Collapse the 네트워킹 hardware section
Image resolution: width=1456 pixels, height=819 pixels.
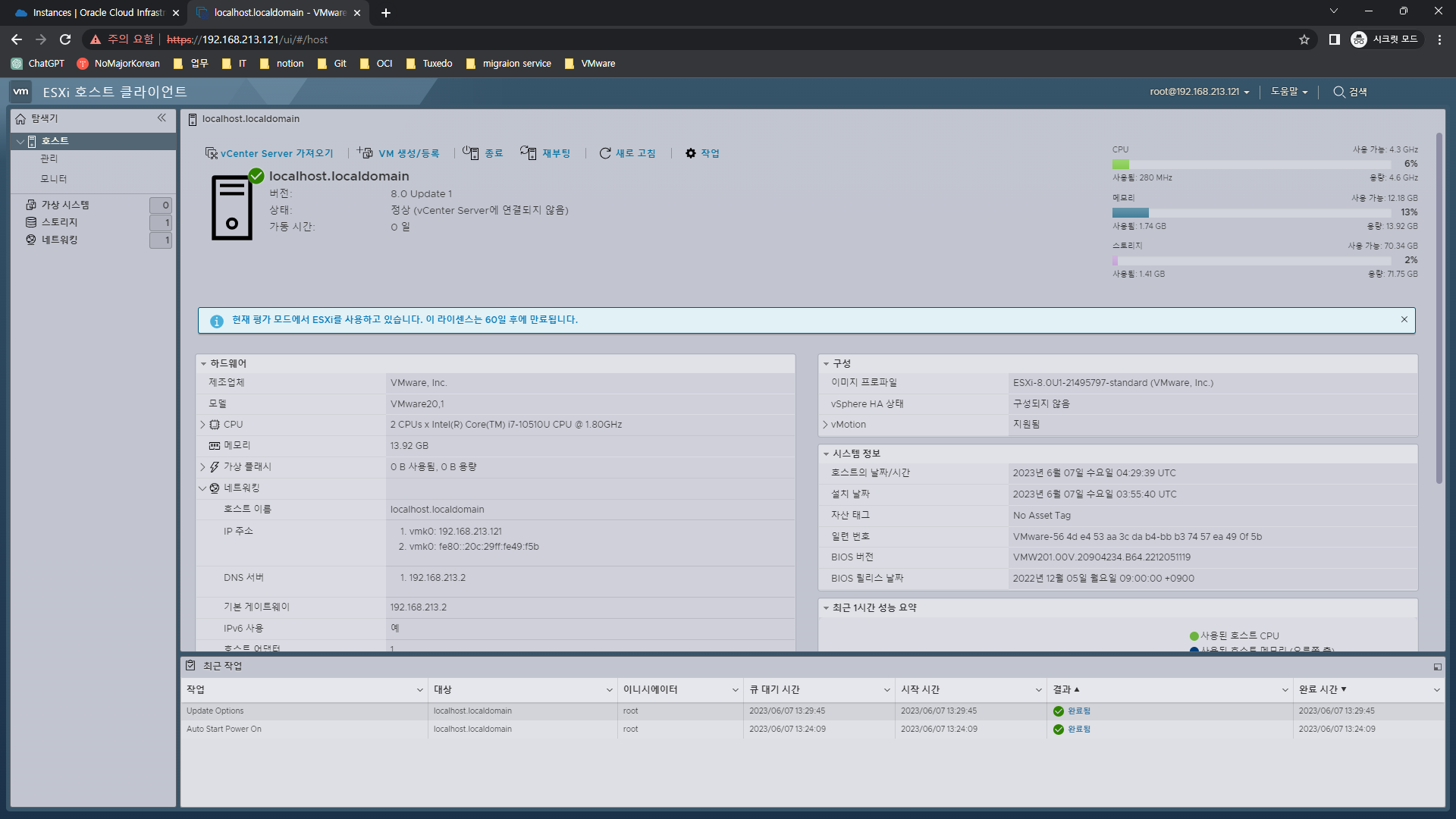click(x=202, y=488)
